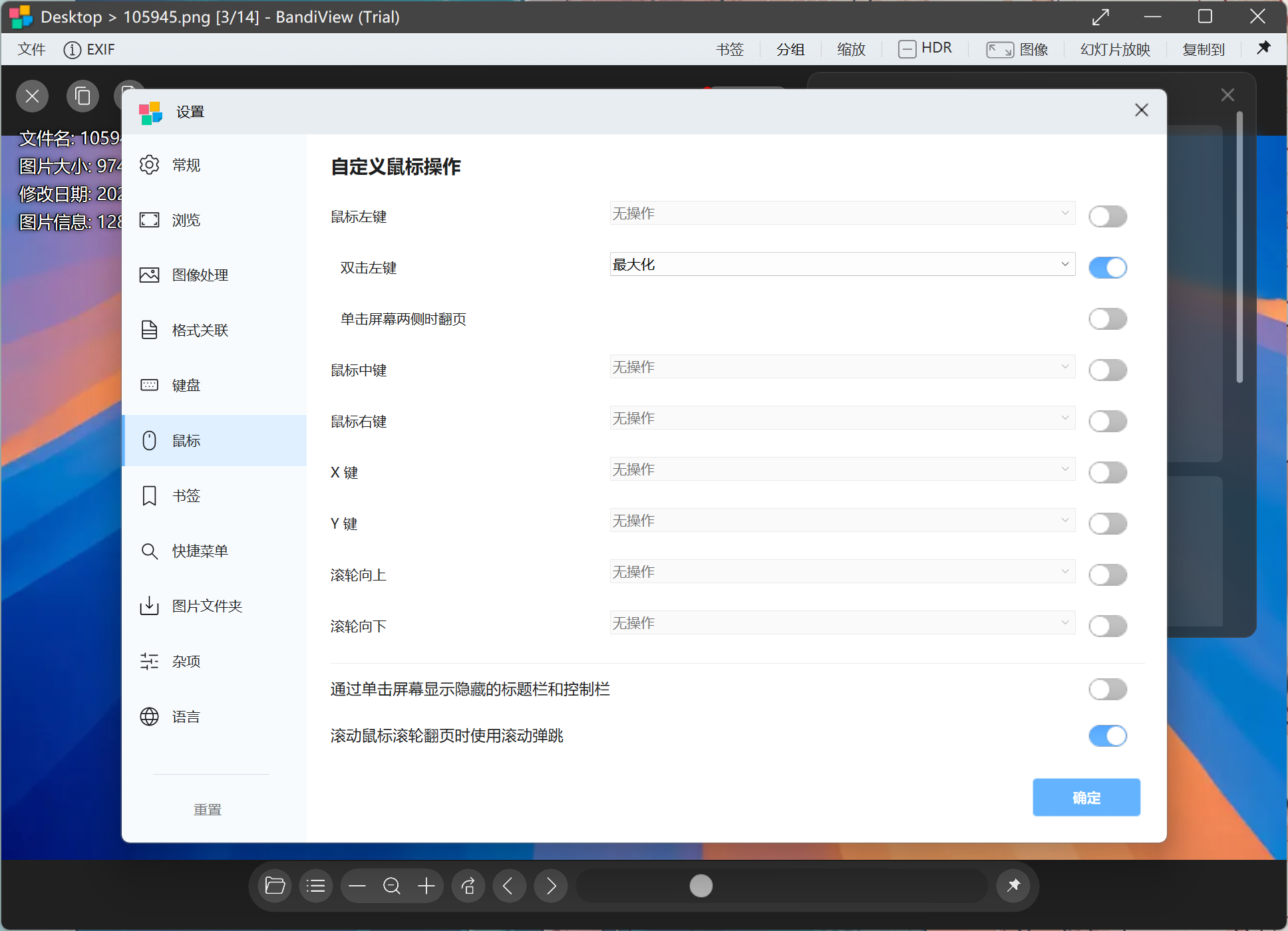
Task: Click the 重置 reset button
Action: 208,810
